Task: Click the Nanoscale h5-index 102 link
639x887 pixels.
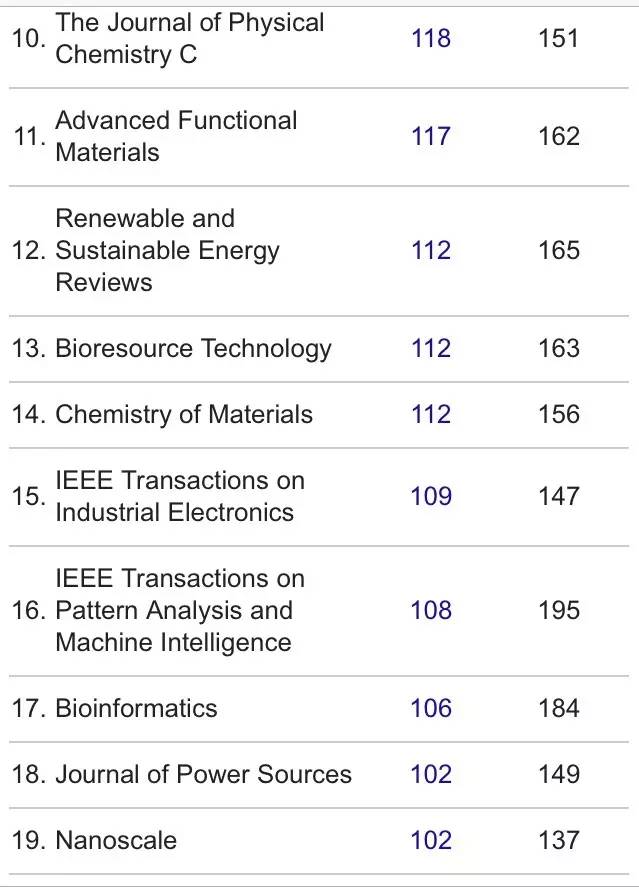Action: pyautogui.click(x=431, y=840)
